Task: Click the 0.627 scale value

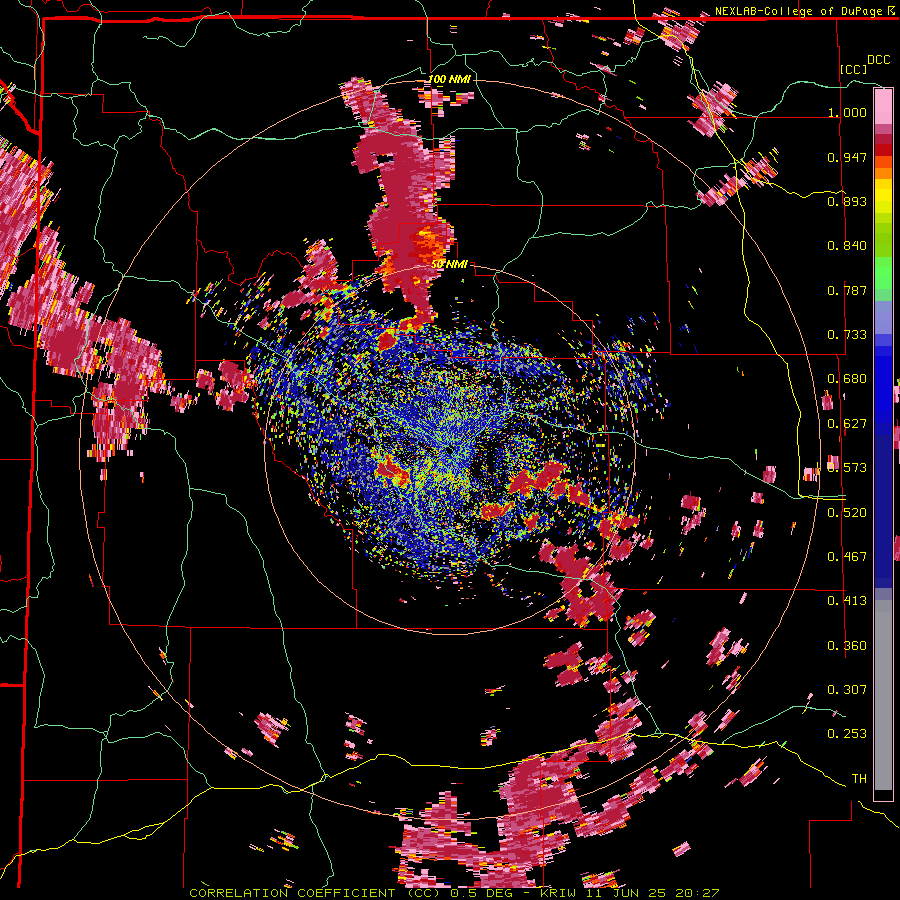Action: [x=847, y=424]
